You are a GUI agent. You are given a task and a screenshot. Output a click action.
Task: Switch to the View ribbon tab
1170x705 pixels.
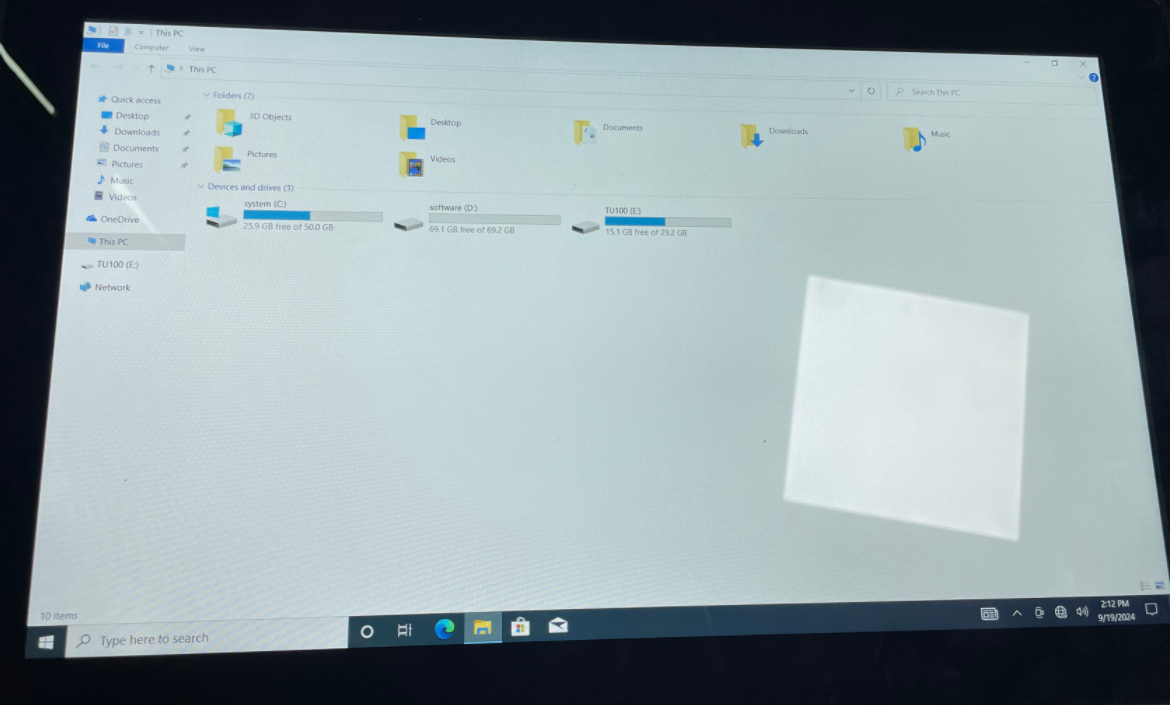point(197,49)
